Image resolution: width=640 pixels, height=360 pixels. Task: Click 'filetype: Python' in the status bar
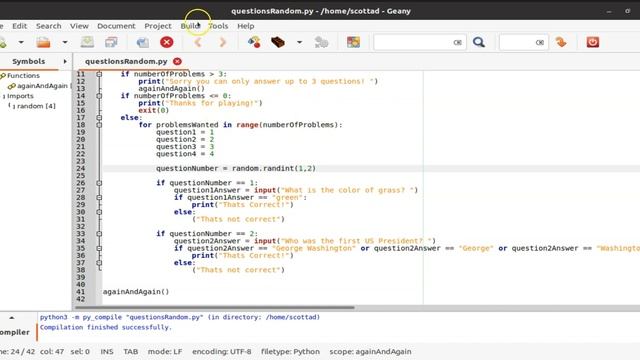290,351
